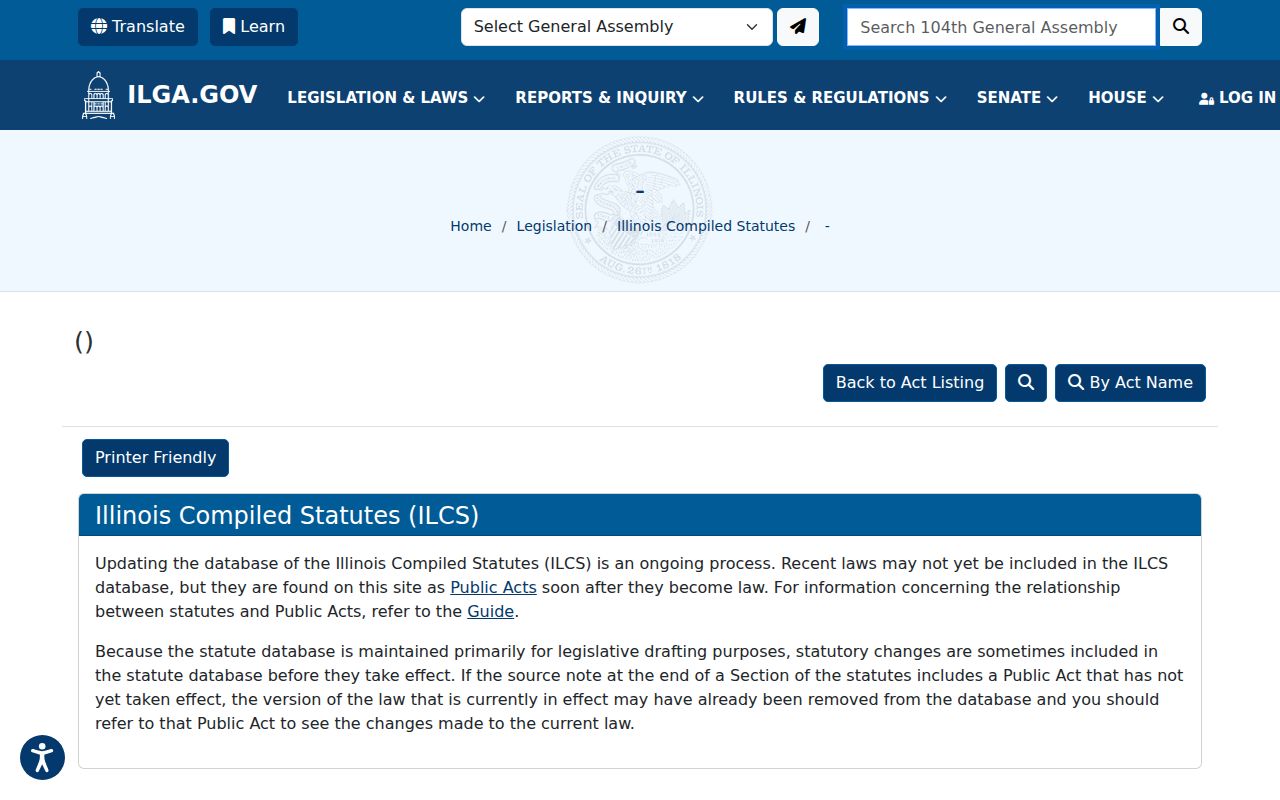This screenshot has height=800, width=1280.
Task: Click Back to Act Listing button
Action: [910, 383]
